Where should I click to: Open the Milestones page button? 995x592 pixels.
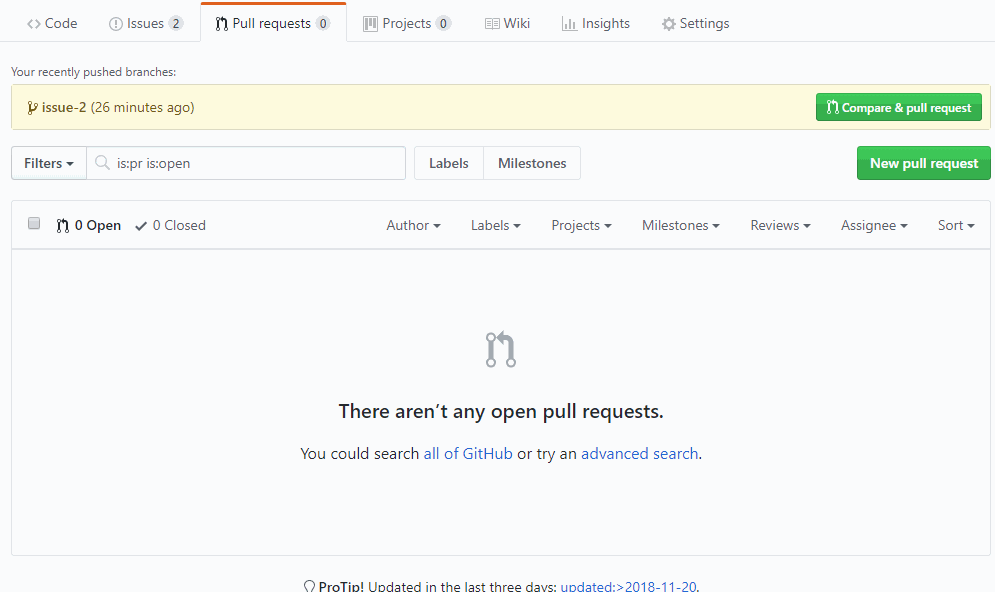point(531,163)
